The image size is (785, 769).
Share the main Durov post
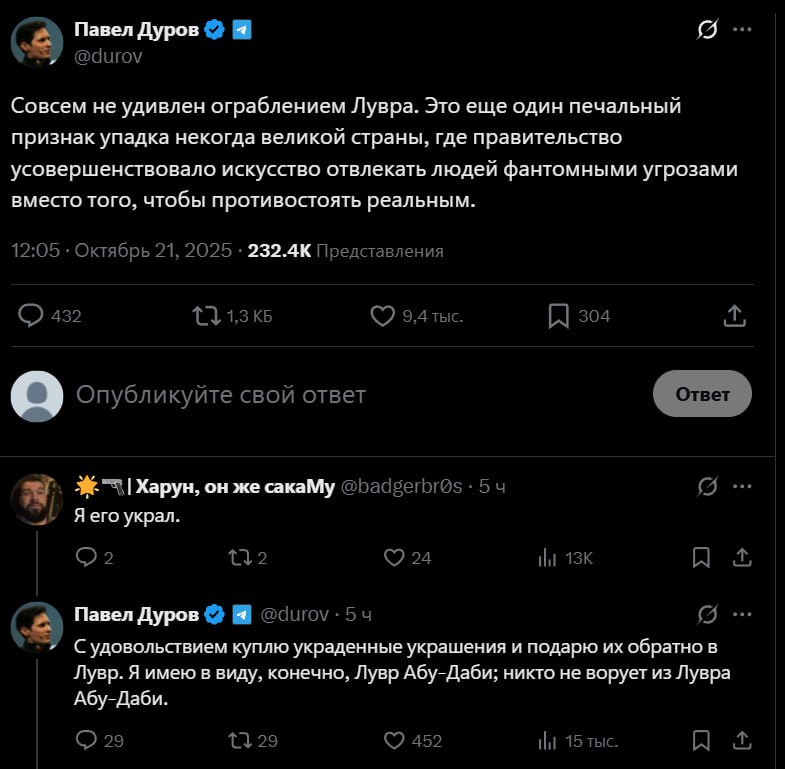(734, 316)
